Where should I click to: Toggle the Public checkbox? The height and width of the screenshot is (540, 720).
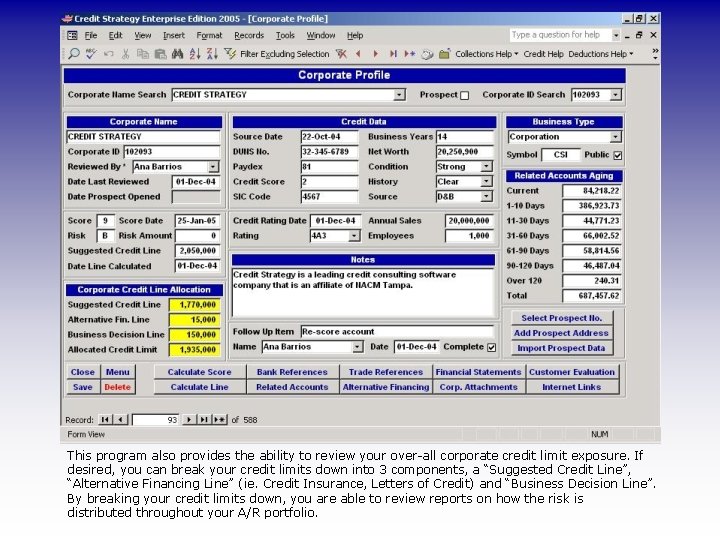(x=618, y=155)
